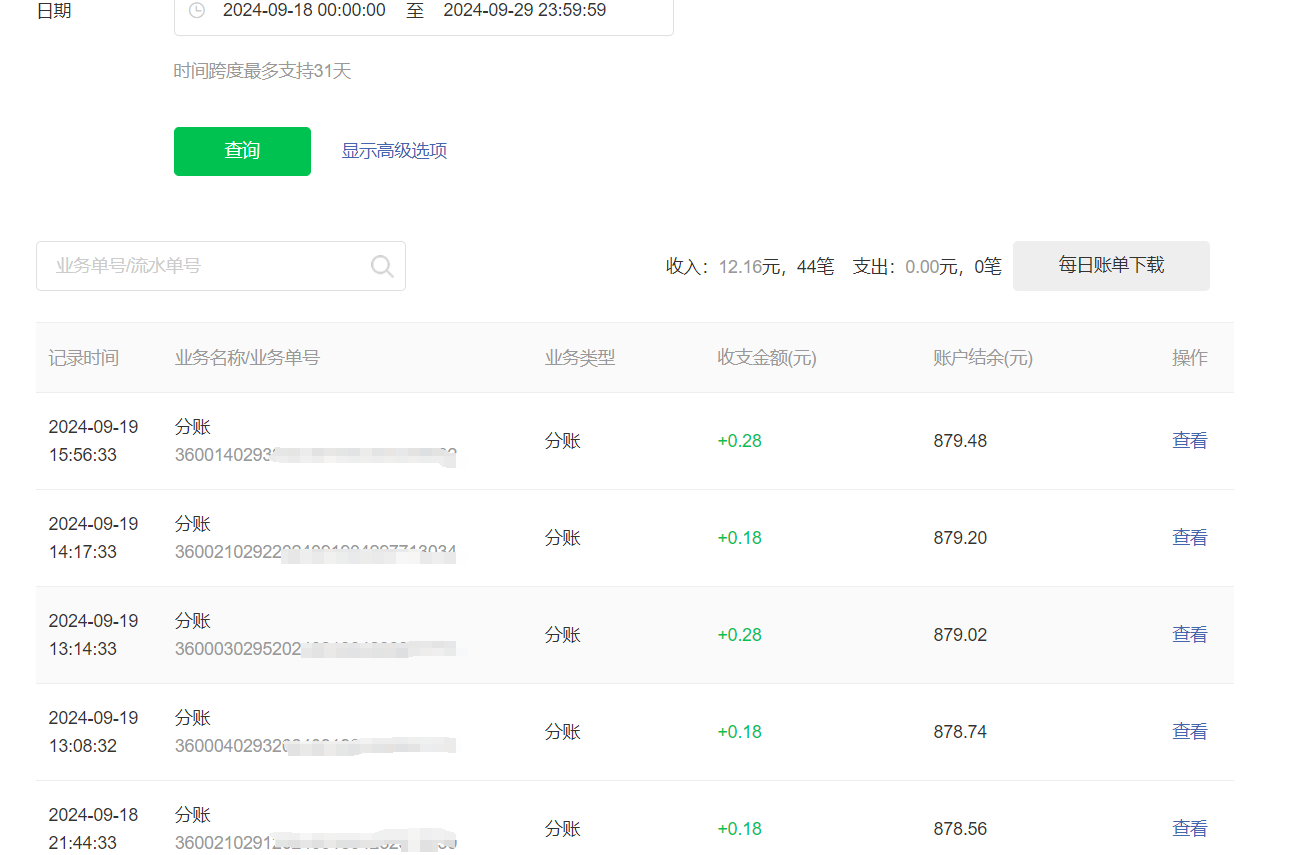Click the 收支金额(元) column header

[x=767, y=358]
